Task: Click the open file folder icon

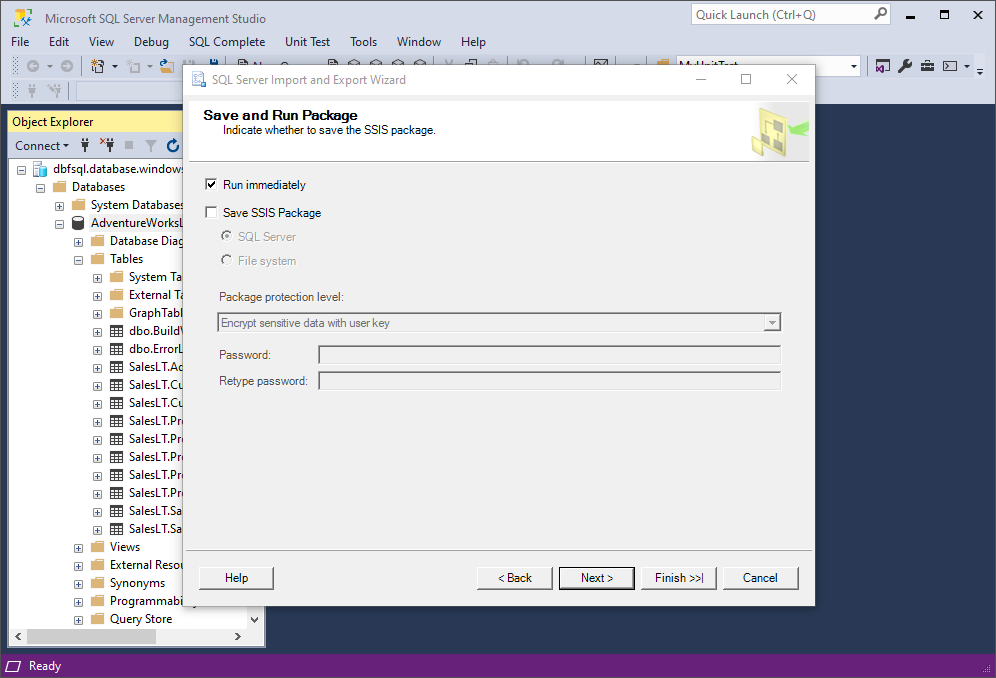Action: tap(166, 66)
